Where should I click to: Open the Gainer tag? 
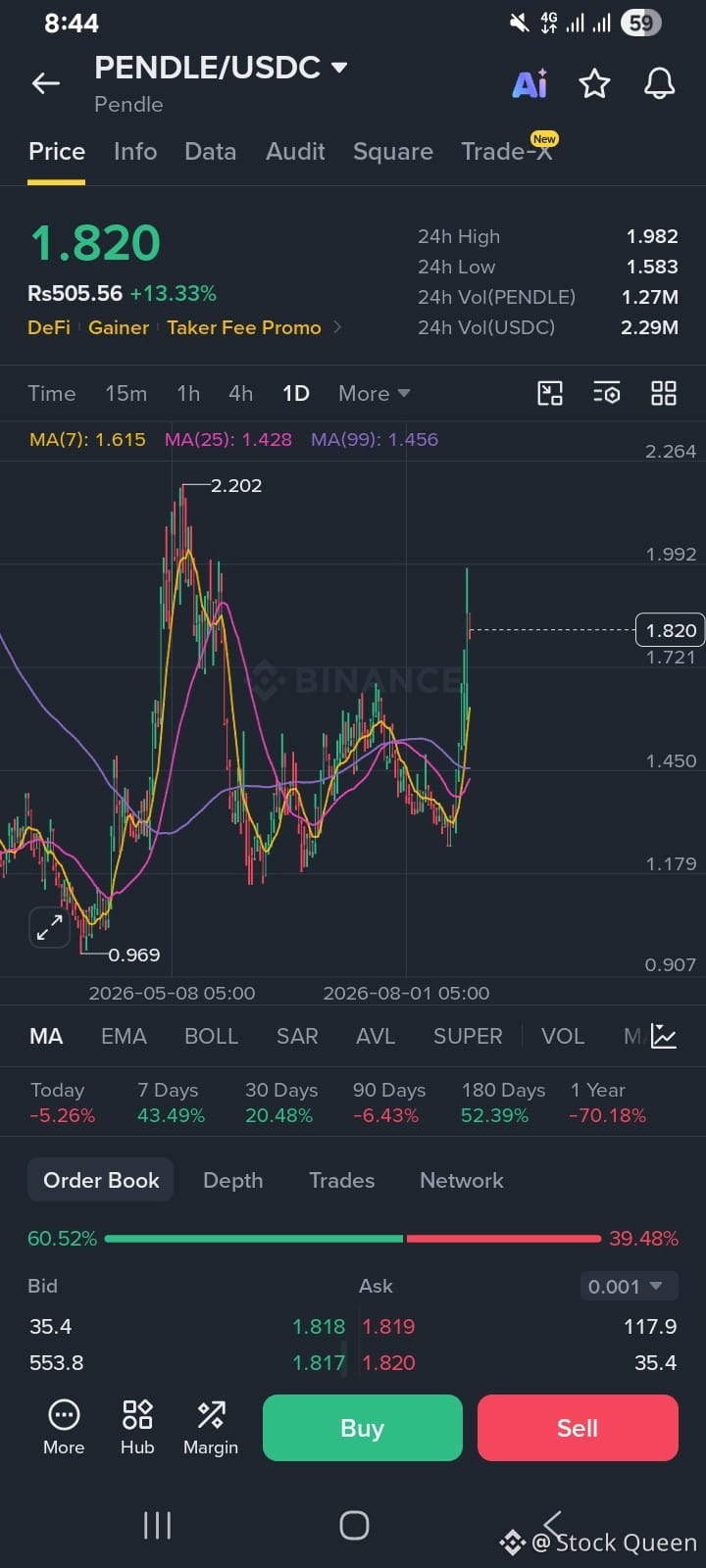pos(119,327)
